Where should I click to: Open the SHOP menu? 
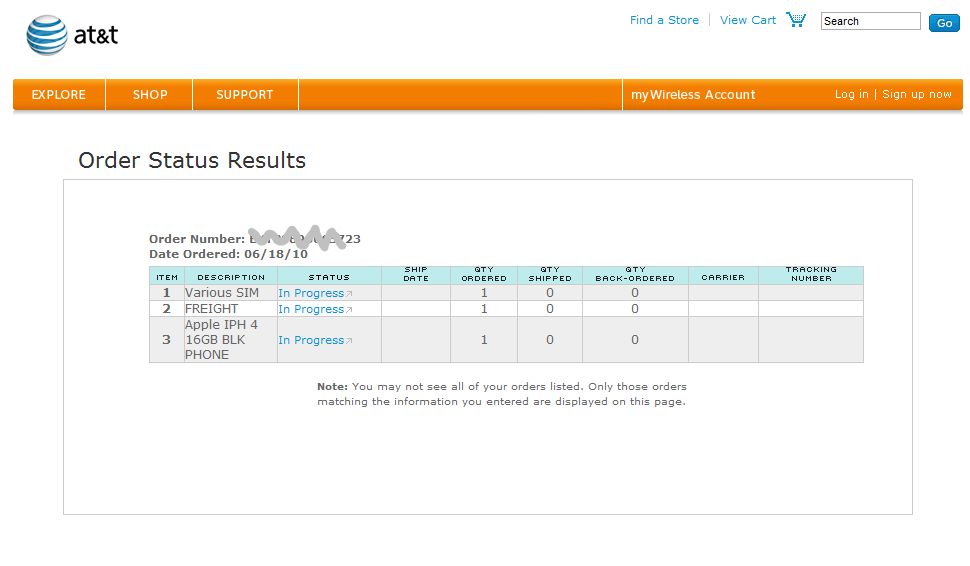point(150,95)
